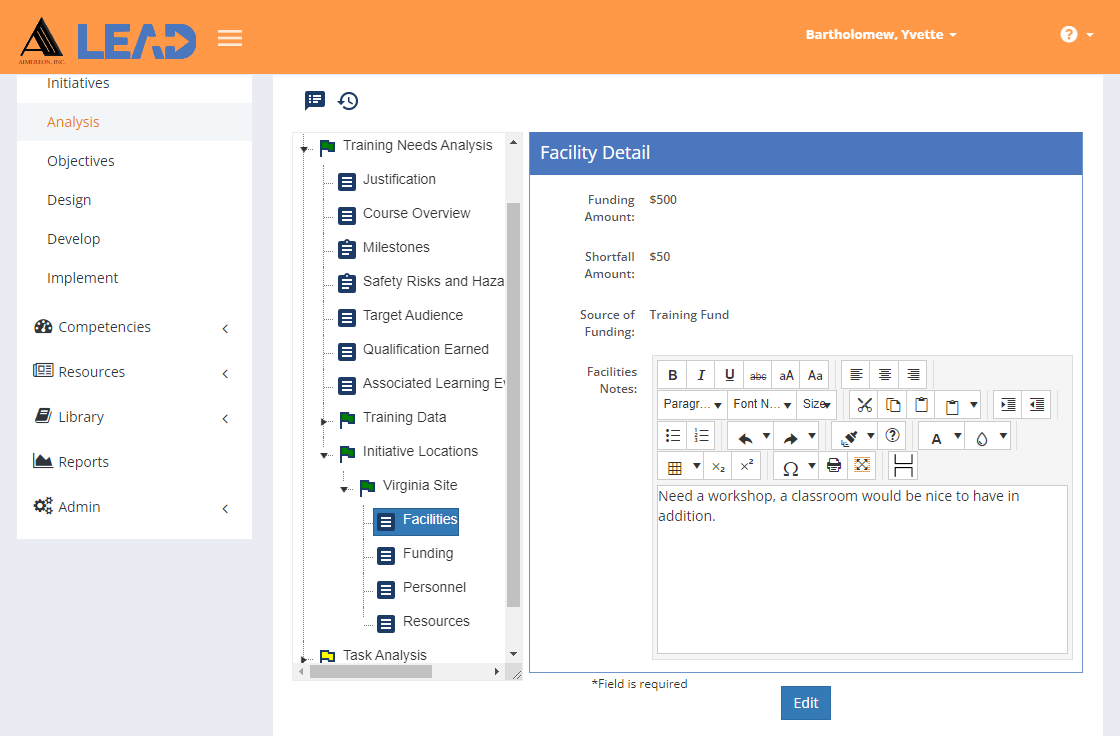Collapse the Training Needs Analysis node
The image size is (1120, 736).
[x=304, y=149]
